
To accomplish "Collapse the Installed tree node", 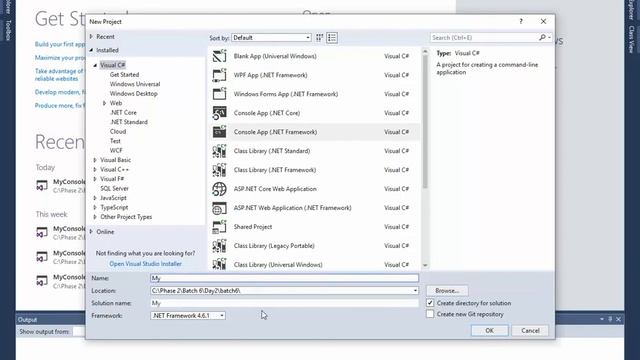I will [91, 50].
